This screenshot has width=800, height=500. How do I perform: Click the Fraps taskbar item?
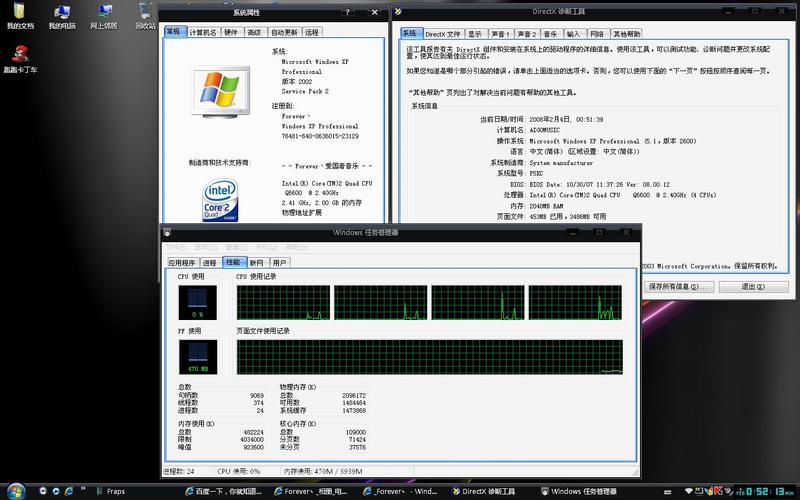point(115,492)
